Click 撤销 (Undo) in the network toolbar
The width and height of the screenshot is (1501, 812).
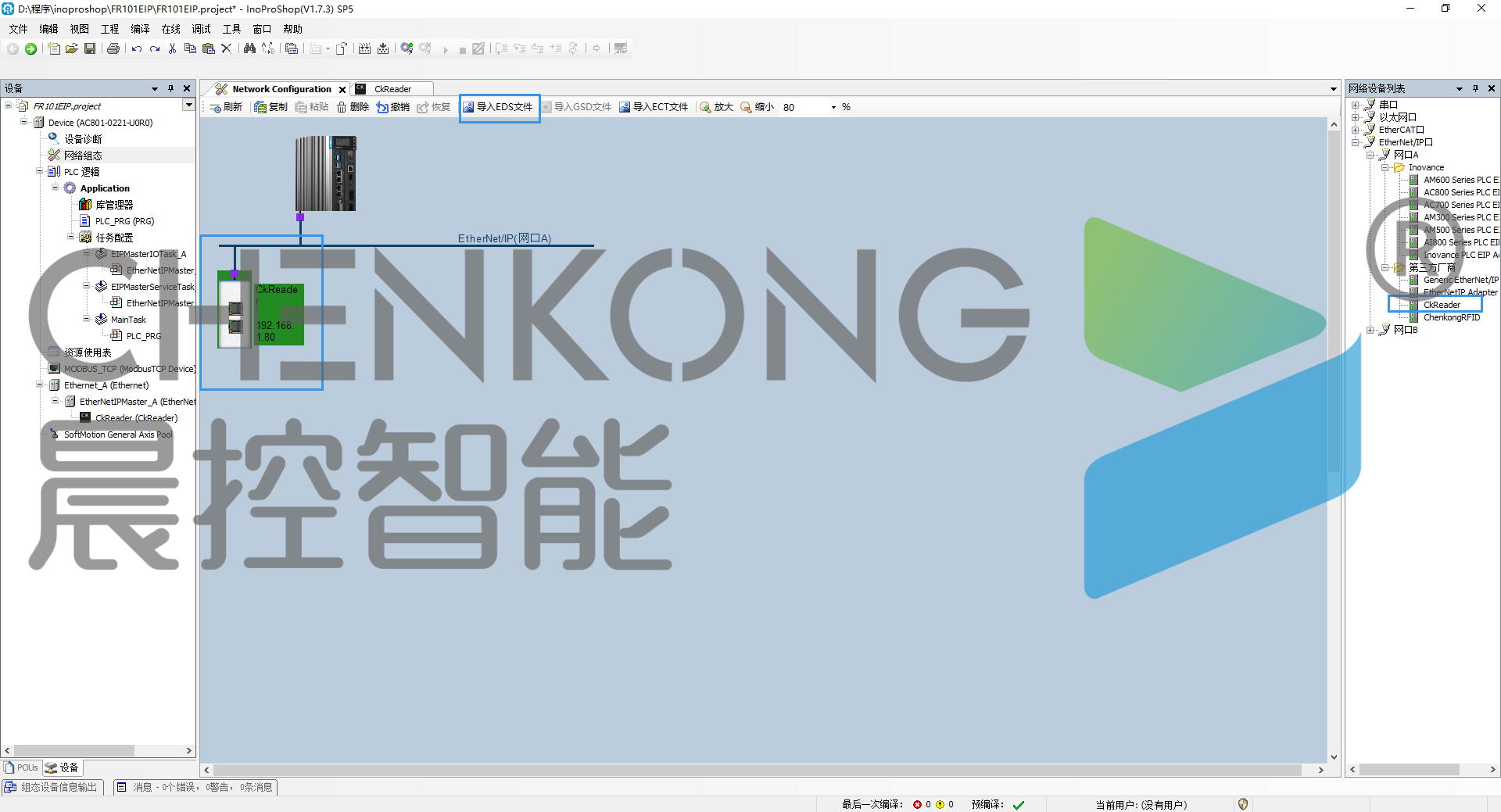pyautogui.click(x=393, y=107)
